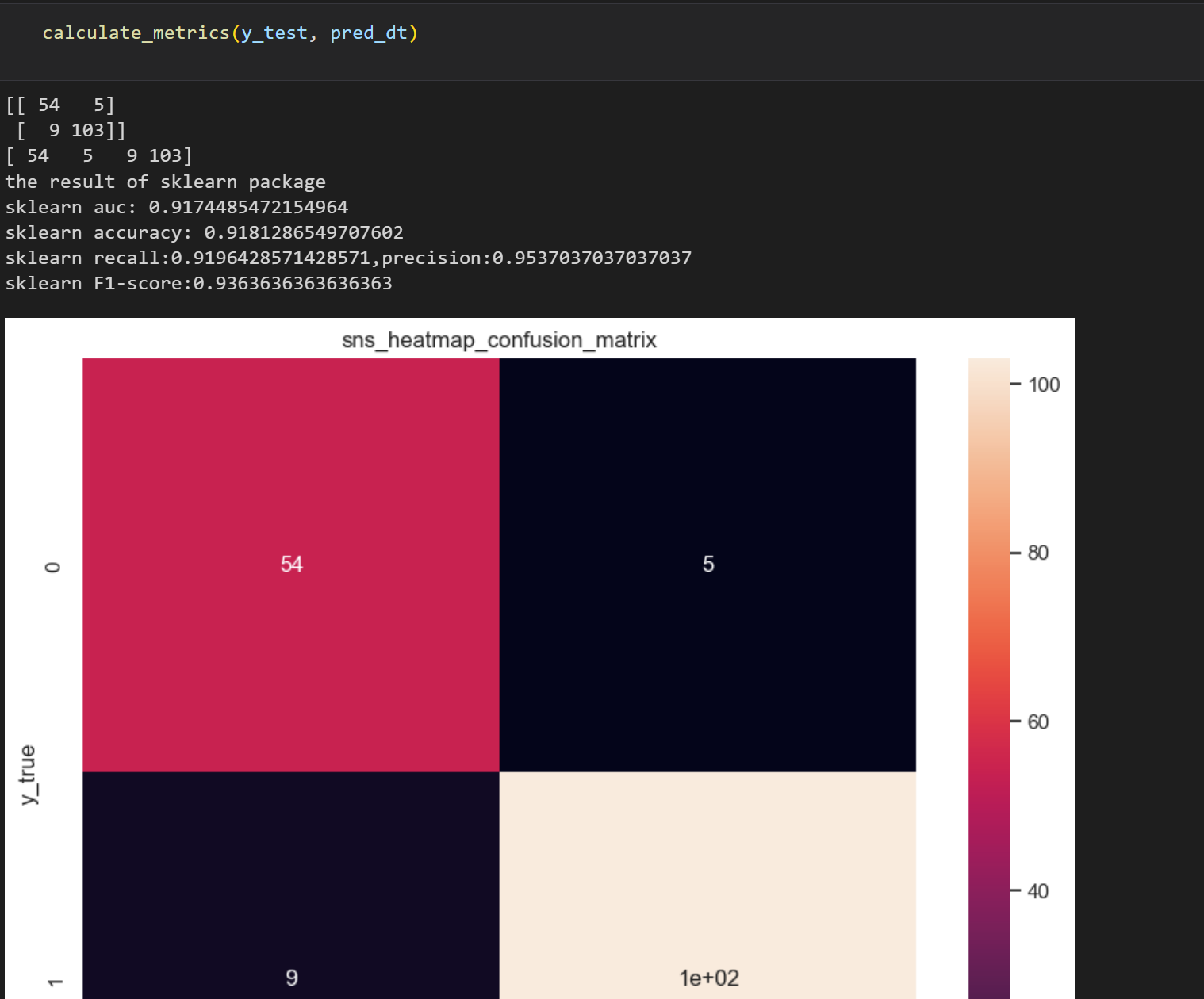Click the colorbar tick label 60
The height and width of the screenshot is (999, 1204).
[x=1038, y=722]
